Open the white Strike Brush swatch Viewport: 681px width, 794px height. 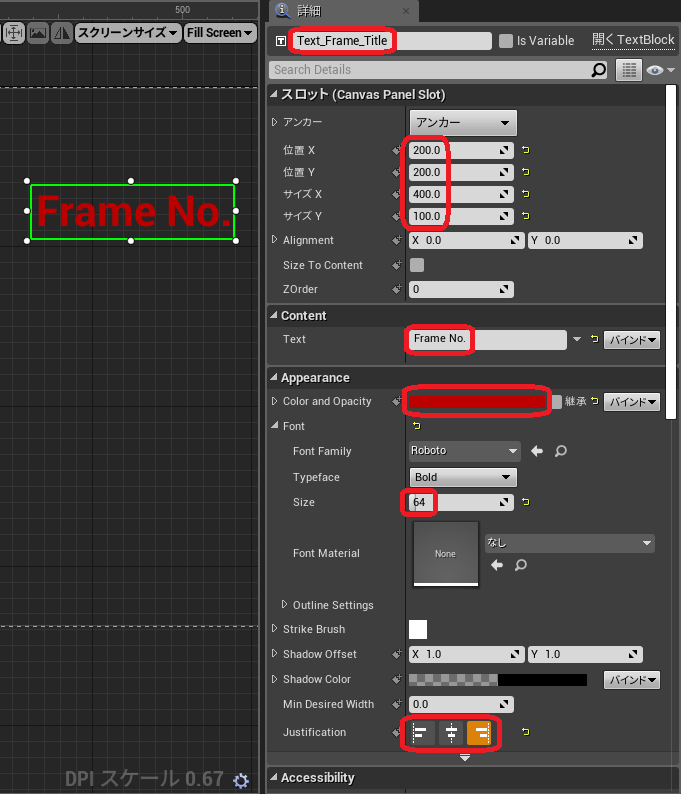click(418, 629)
